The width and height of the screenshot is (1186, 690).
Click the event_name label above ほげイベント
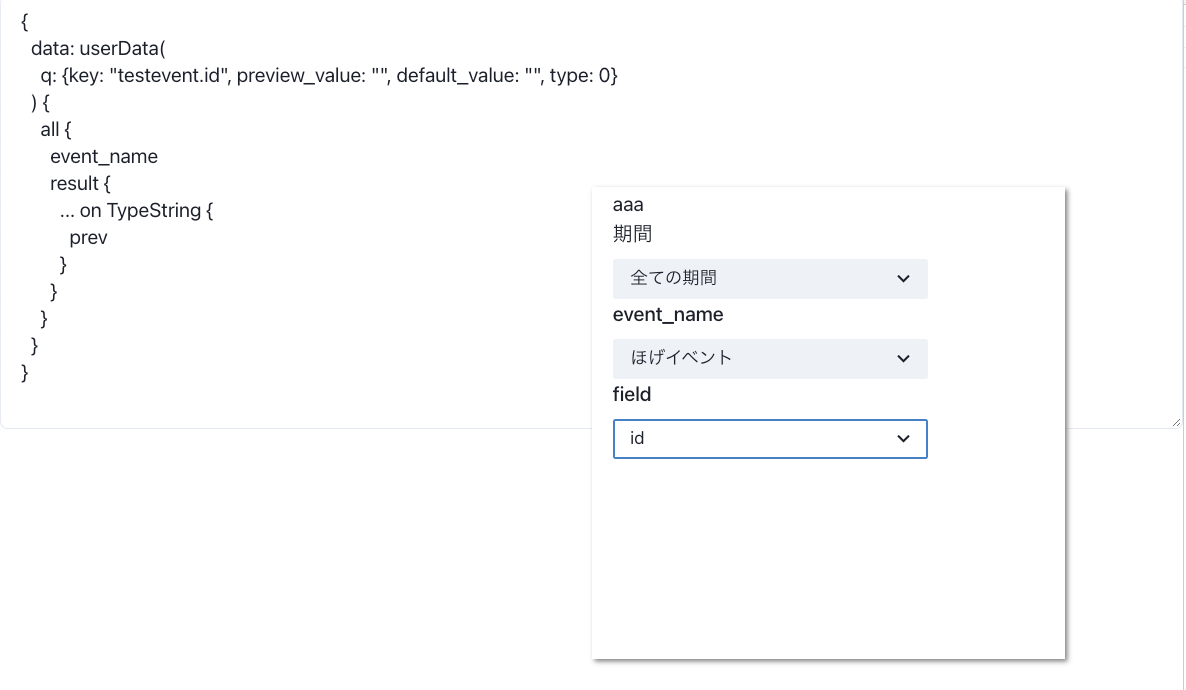pyautogui.click(x=668, y=315)
